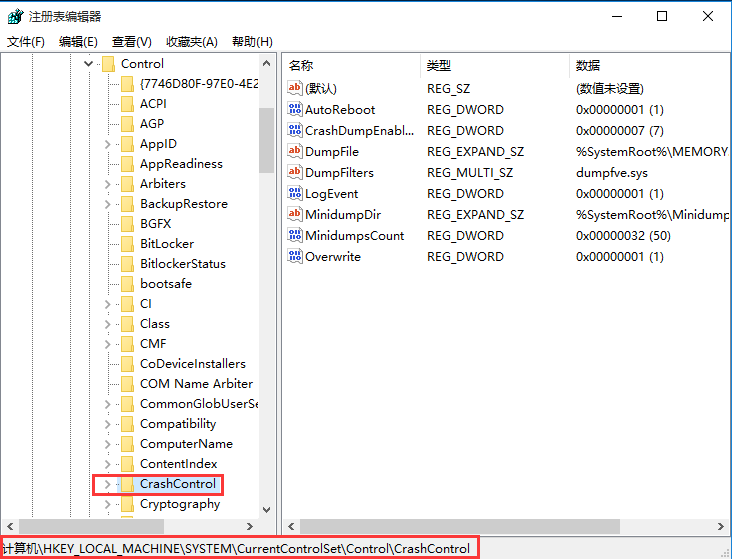Expand the CrashControl tree node

107,484
